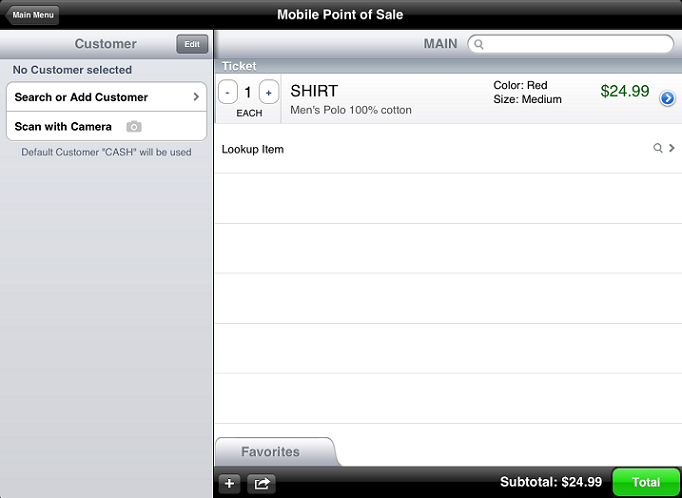Click the plus icon in bottom toolbar

(229, 483)
